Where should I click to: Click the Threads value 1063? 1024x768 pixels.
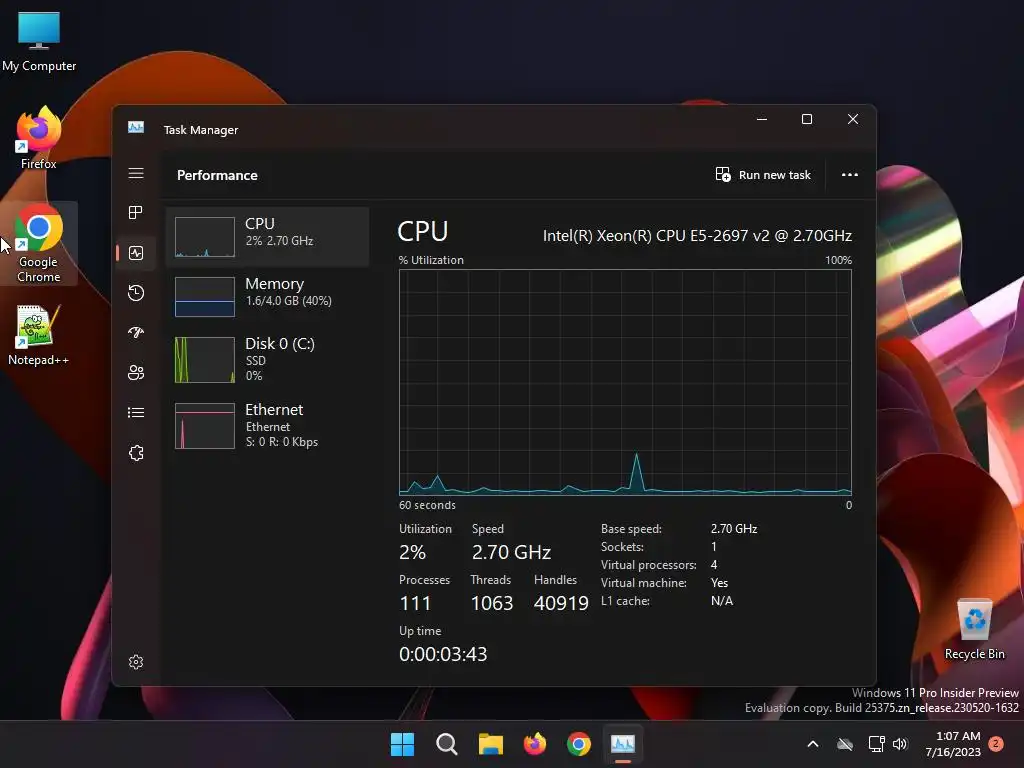492,603
